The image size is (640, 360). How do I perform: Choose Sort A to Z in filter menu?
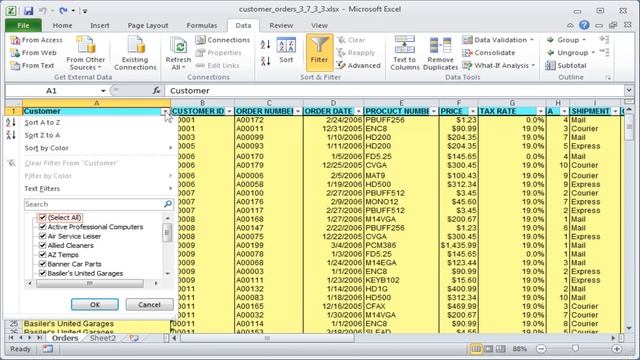click(42, 122)
